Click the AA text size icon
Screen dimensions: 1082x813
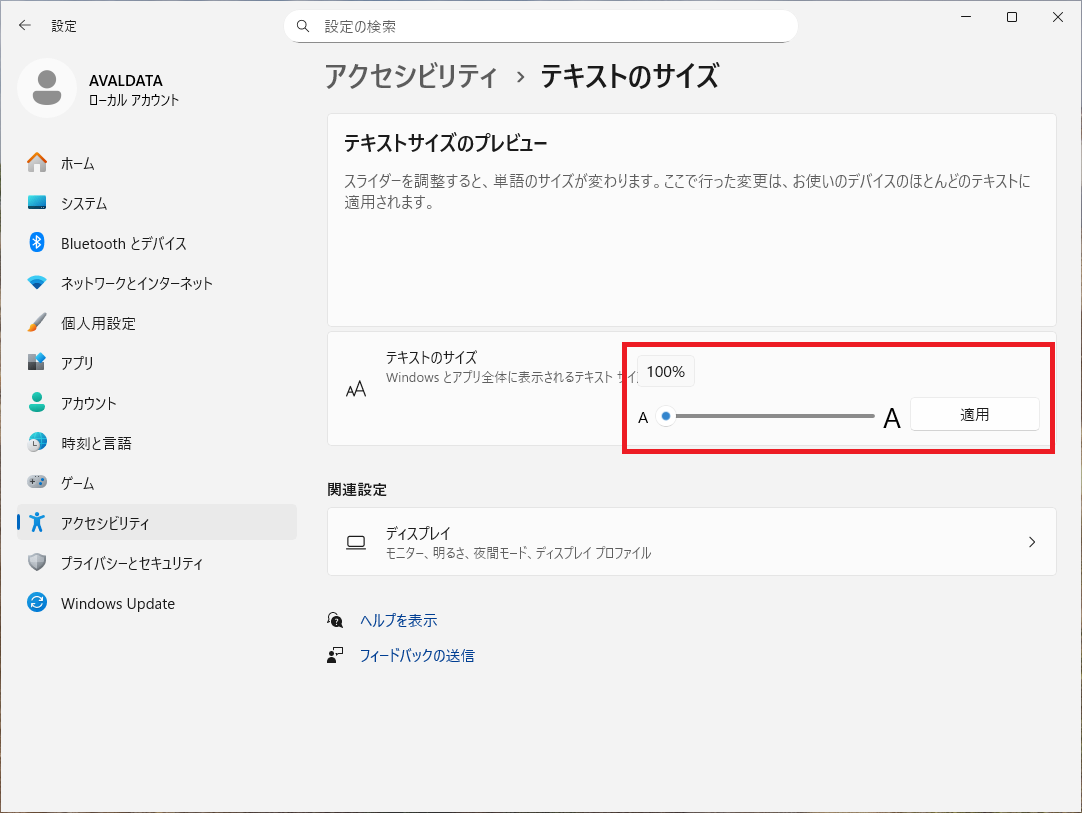coord(355,390)
